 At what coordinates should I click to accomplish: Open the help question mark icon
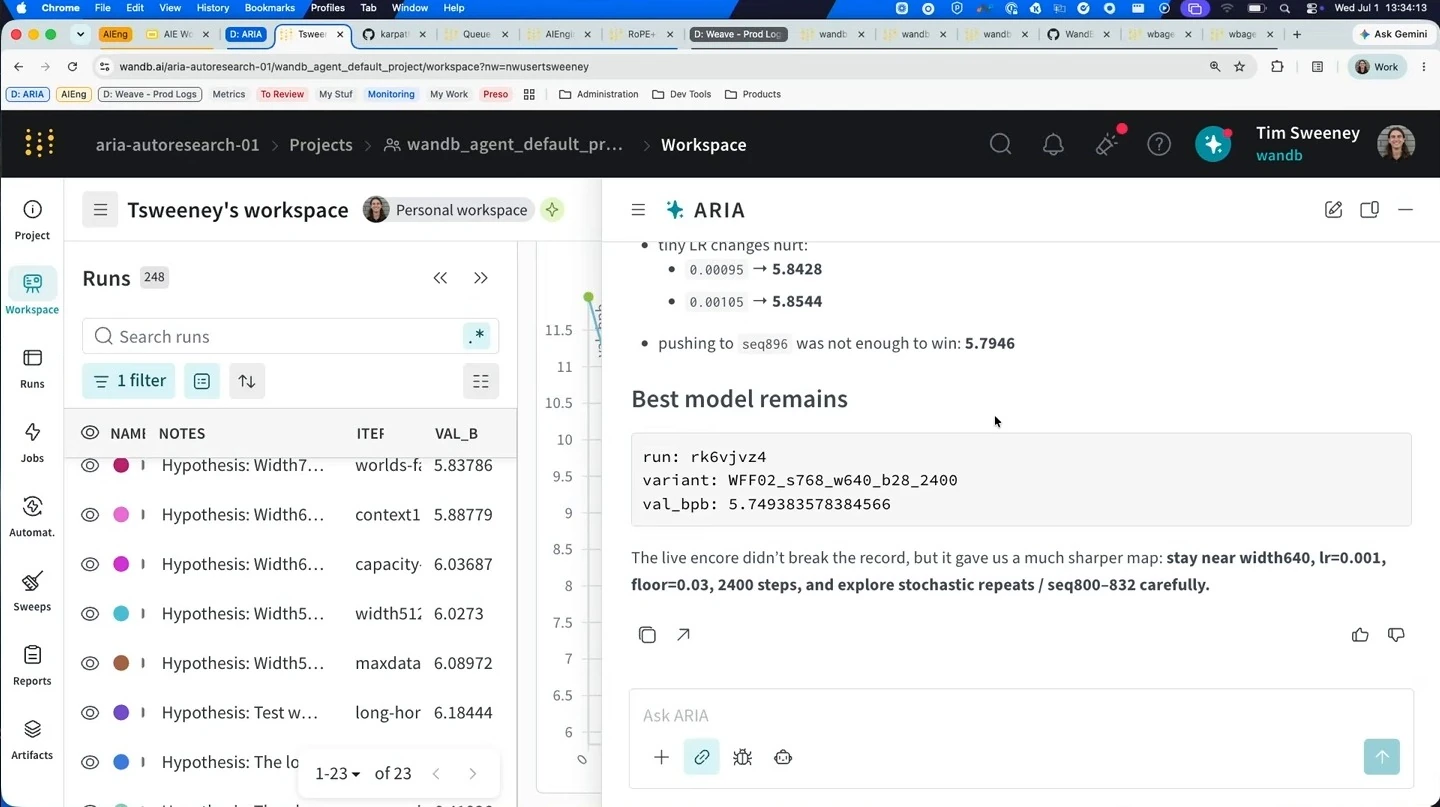tap(1159, 144)
